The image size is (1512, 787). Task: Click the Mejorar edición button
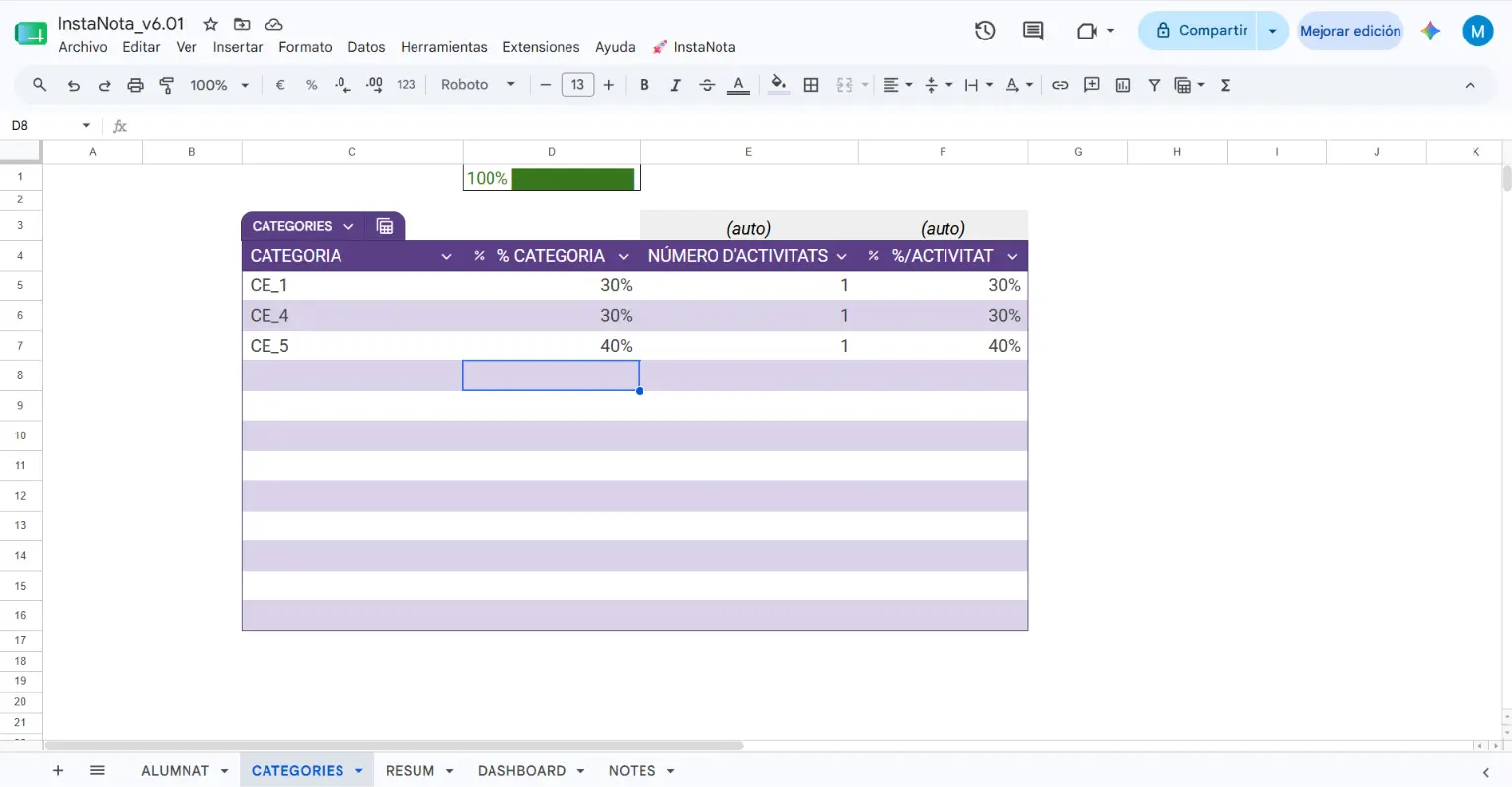point(1350,31)
